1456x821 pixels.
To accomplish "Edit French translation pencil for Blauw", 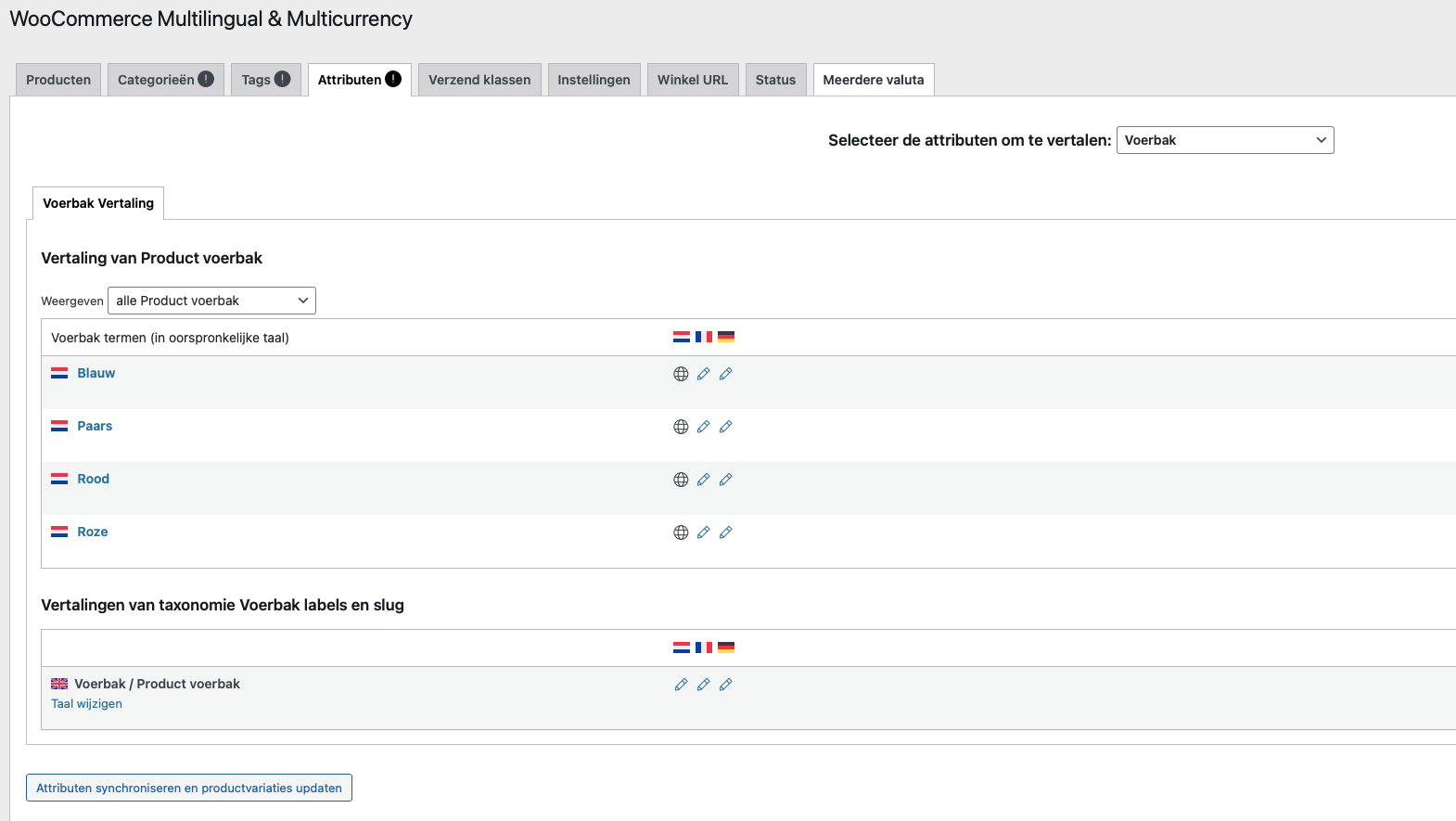I will pos(704,374).
